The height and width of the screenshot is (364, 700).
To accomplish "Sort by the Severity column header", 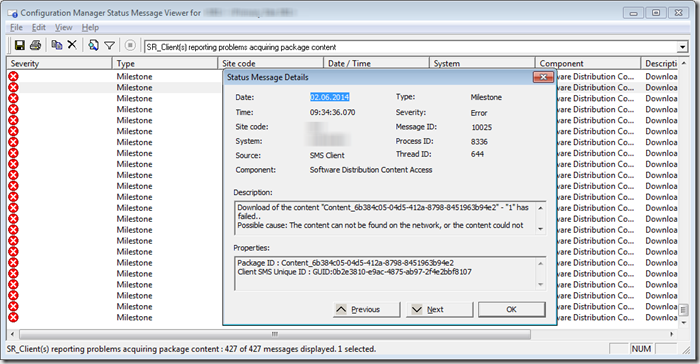I will (59, 63).
